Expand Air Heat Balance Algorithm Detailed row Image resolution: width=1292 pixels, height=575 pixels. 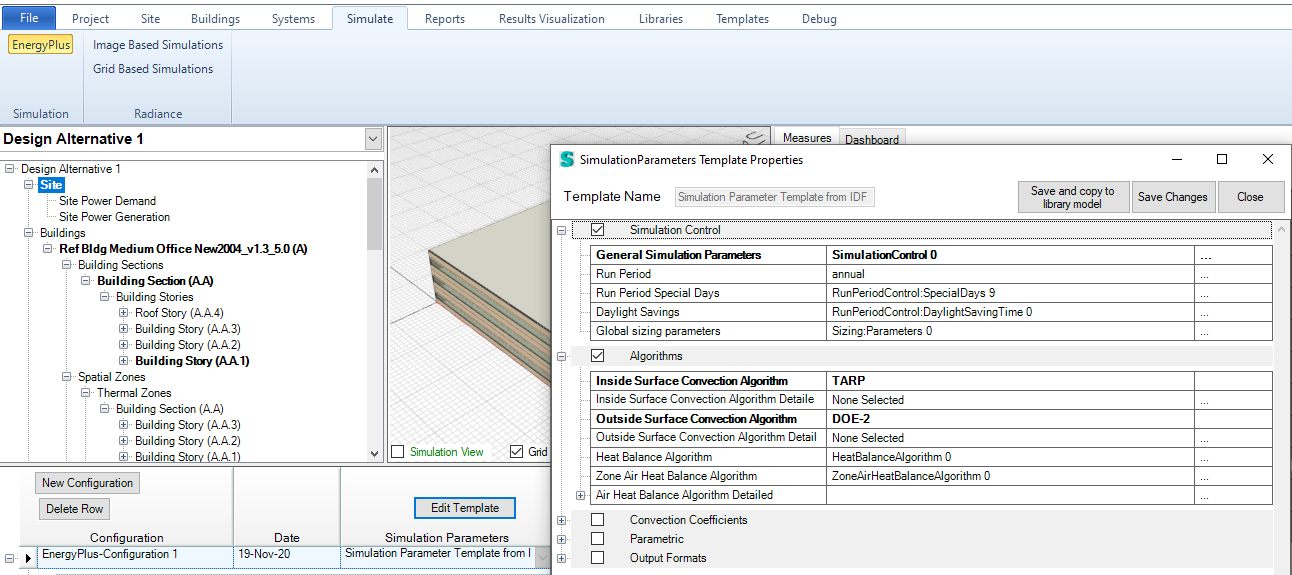581,495
